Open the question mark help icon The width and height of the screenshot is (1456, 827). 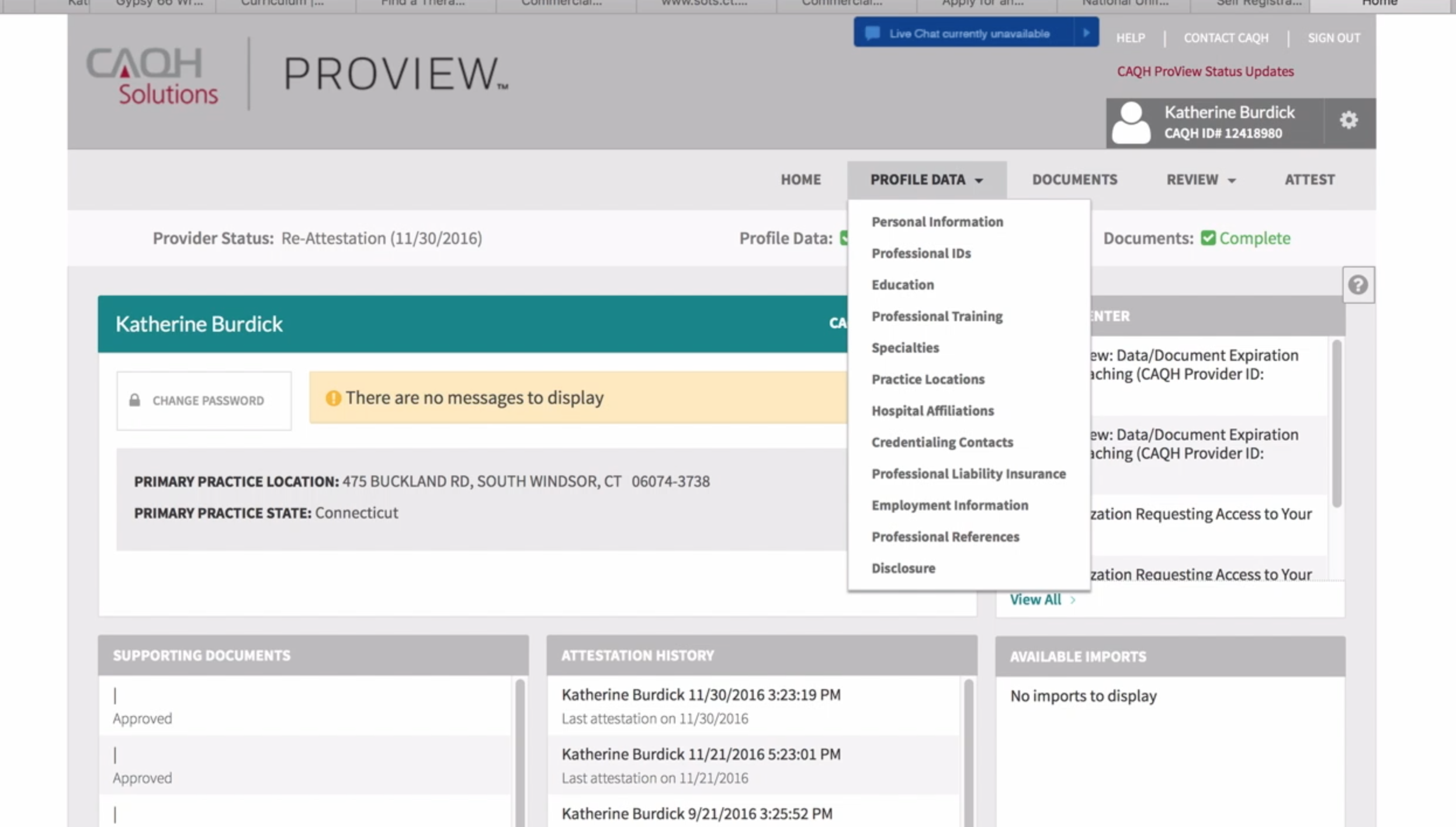(x=1358, y=285)
